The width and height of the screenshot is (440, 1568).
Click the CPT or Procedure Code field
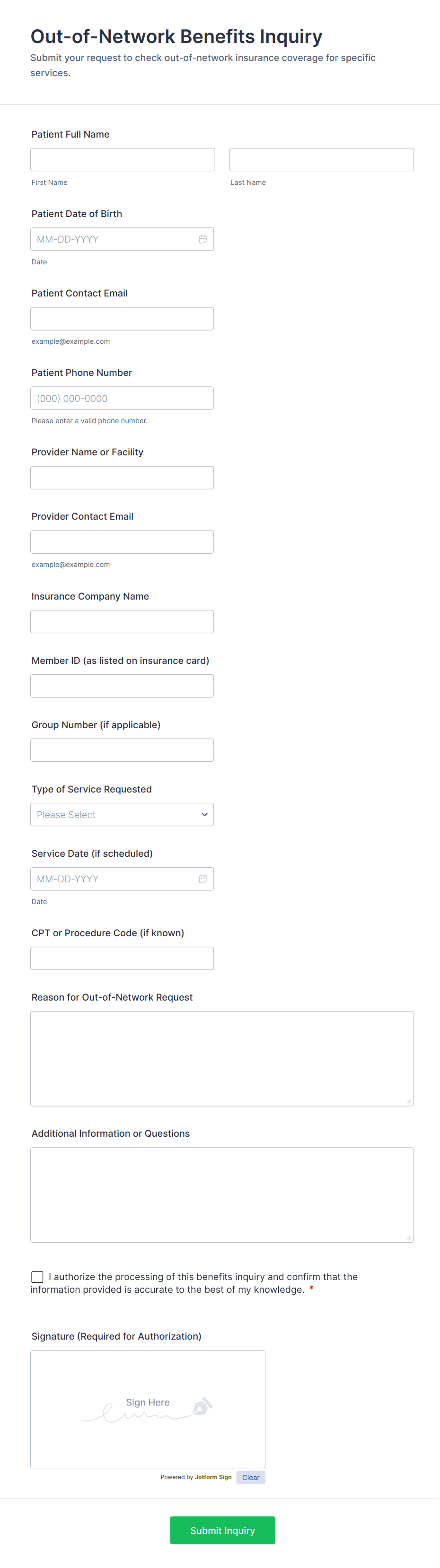pyautogui.click(x=122, y=958)
